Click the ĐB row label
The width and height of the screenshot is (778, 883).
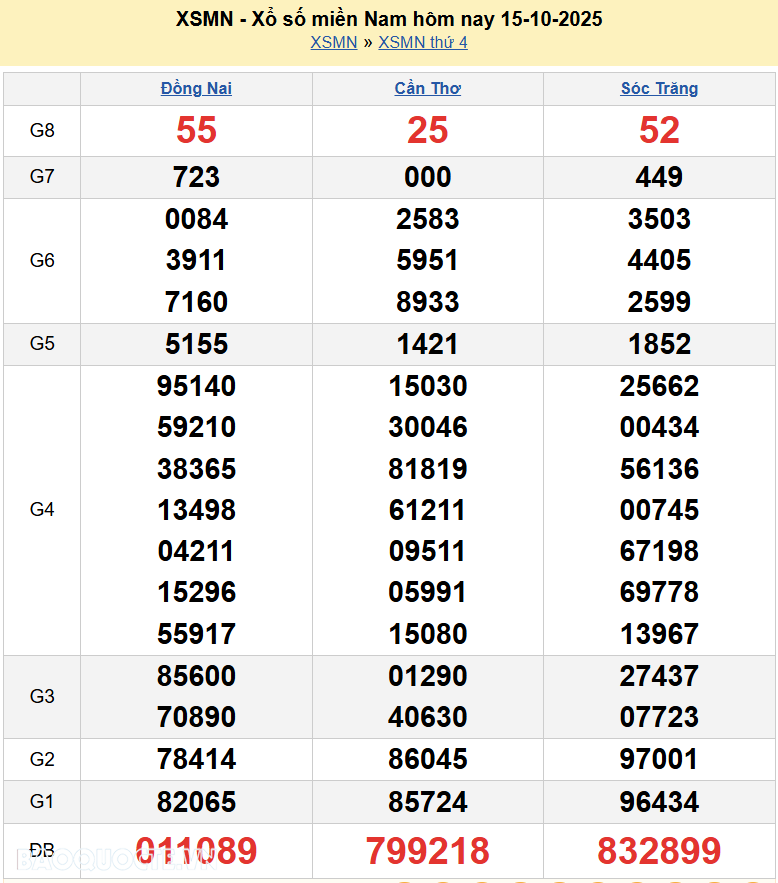tap(42, 851)
